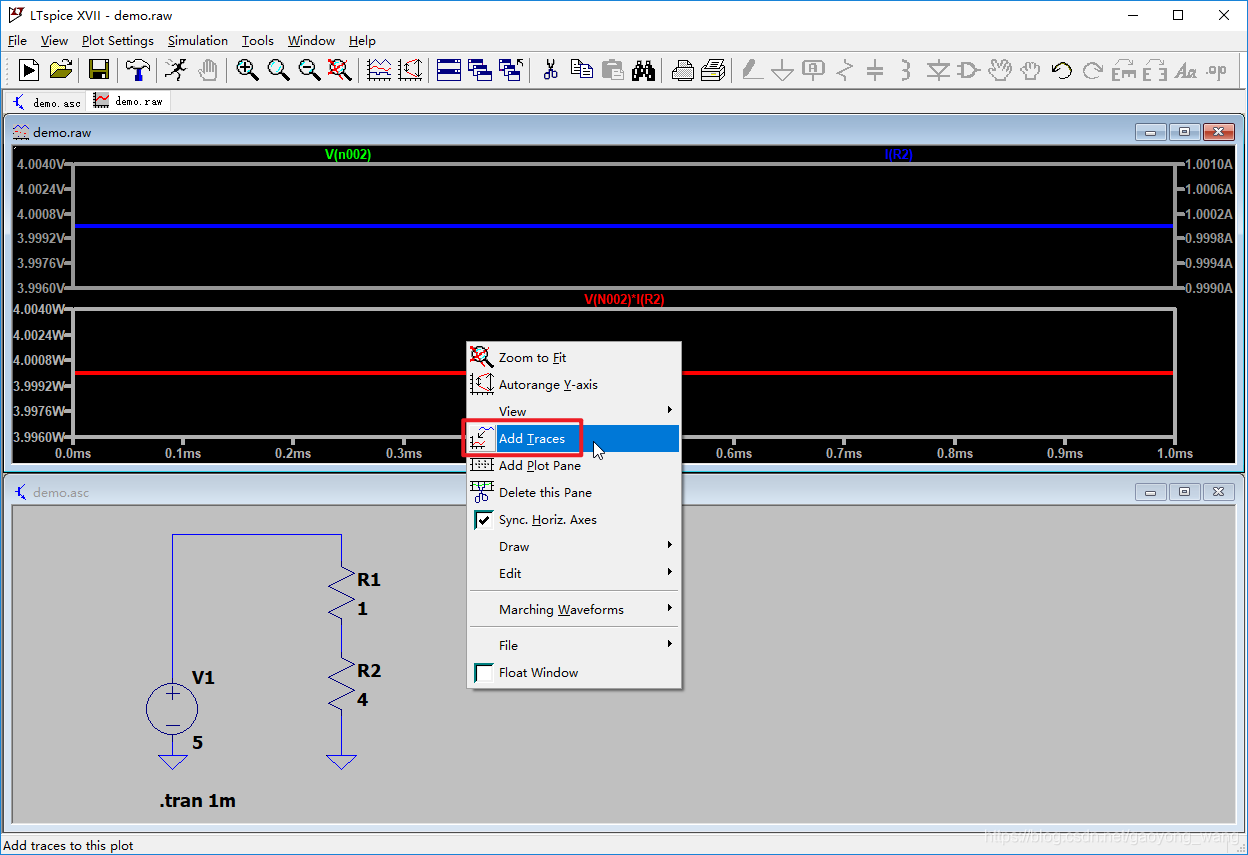Viewport: 1248px width, 855px height.
Task: Open a file with the folder icon
Action: click(61, 70)
